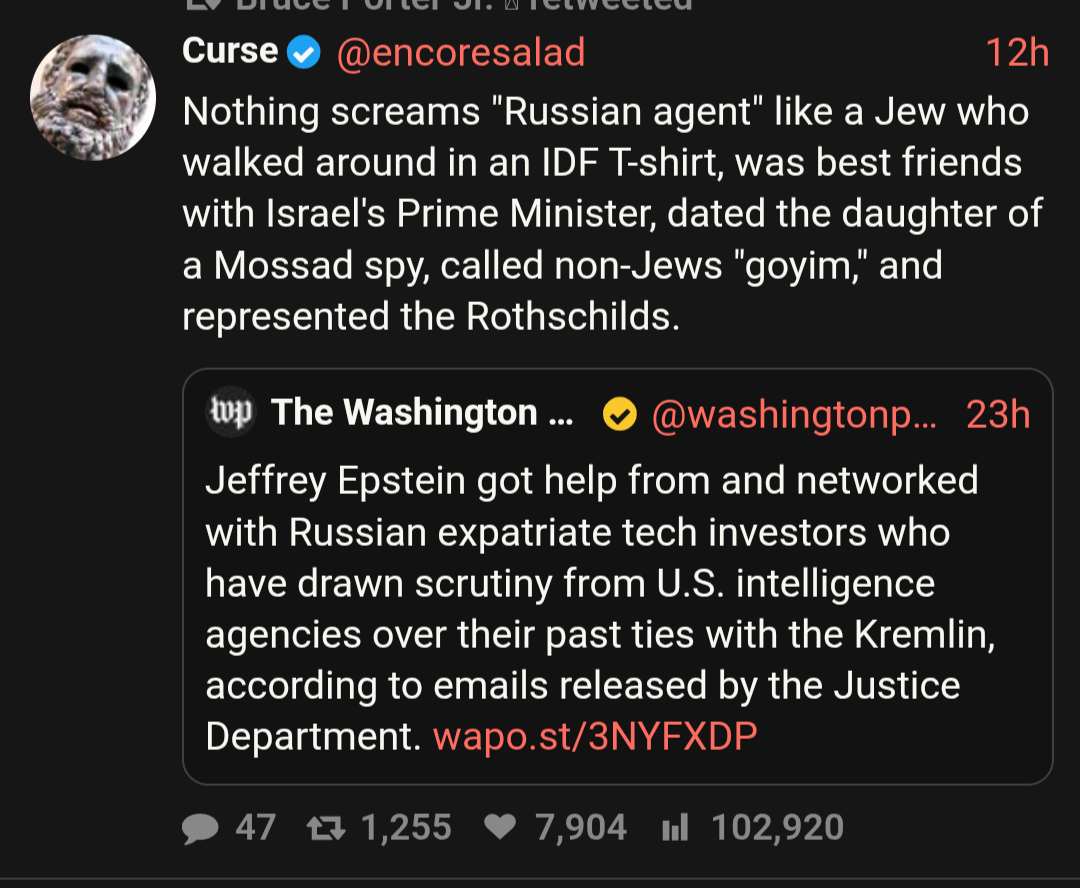Open the wapo.st/3NYFXDP link
The width and height of the screenshot is (1080, 888).
(595, 737)
